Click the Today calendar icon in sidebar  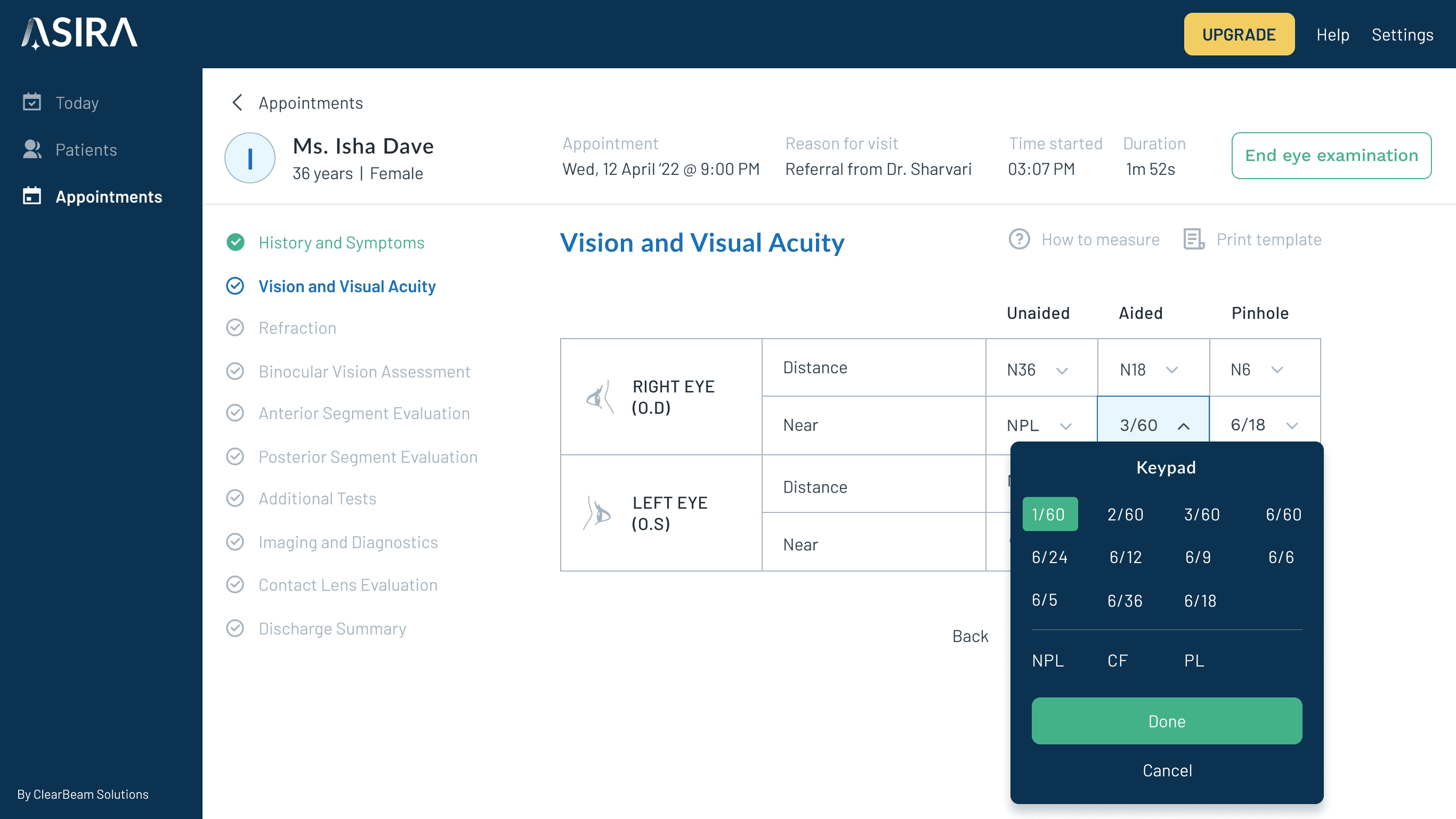31,102
